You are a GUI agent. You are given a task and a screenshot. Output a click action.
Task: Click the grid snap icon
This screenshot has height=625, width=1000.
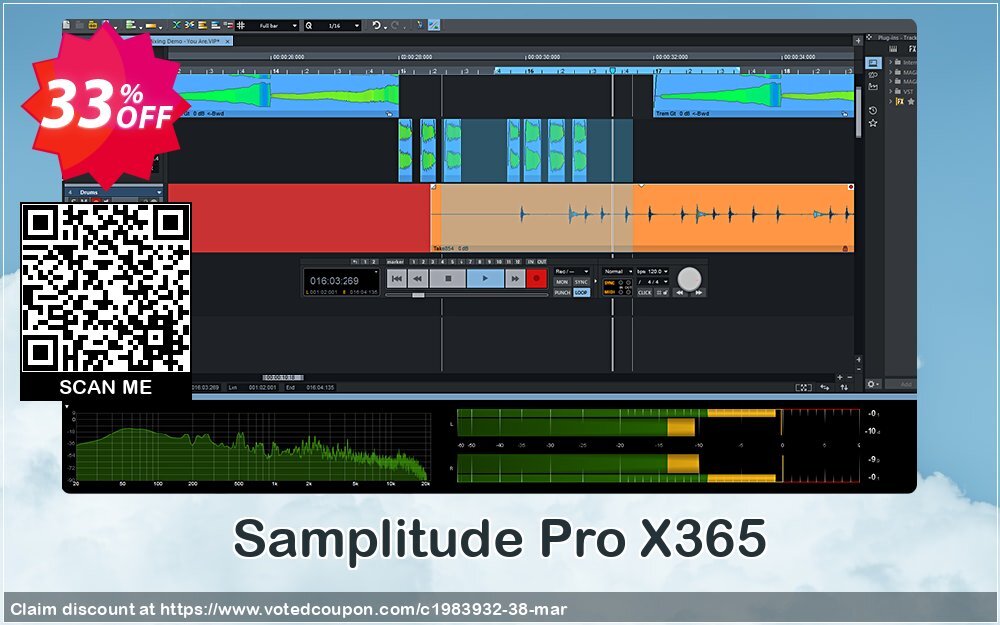point(240,26)
